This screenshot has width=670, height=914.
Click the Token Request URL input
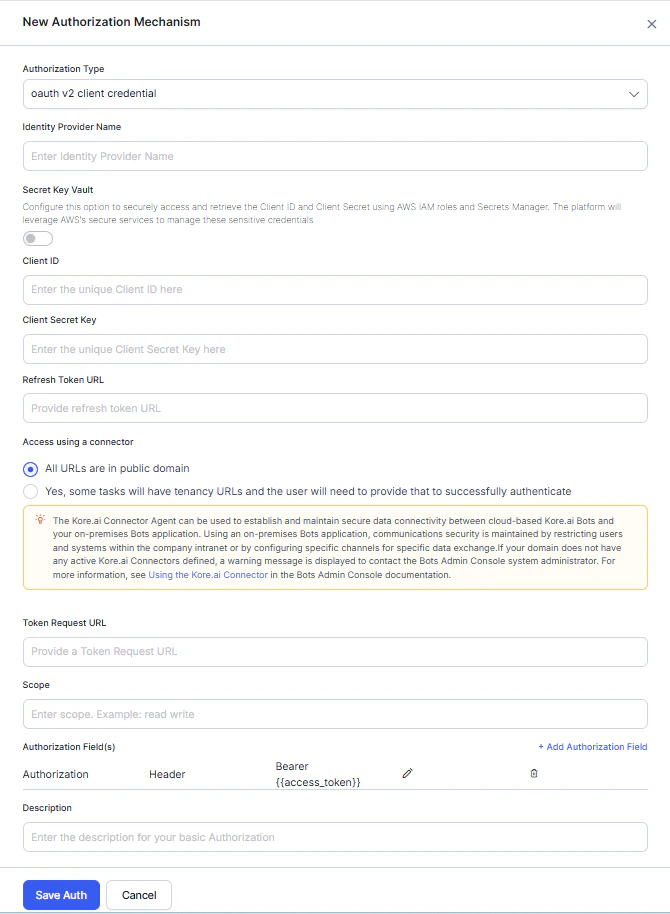[335, 652]
